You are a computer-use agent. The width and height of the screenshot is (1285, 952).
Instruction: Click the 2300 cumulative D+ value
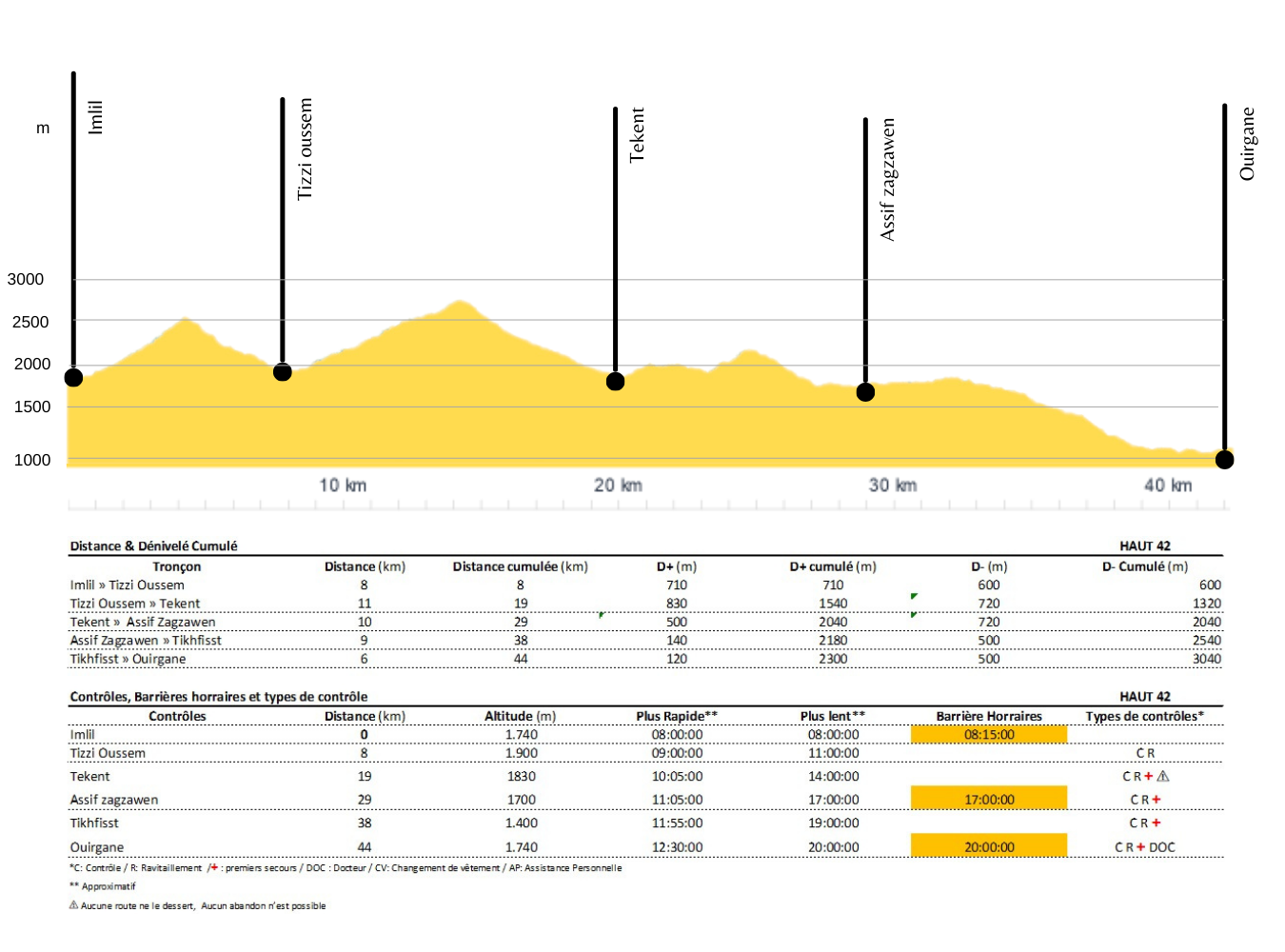tap(833, 659)
